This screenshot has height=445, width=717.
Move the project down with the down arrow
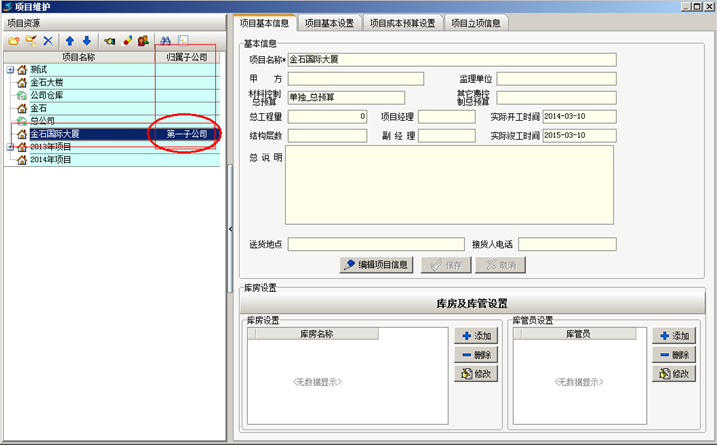click(86, 41)
